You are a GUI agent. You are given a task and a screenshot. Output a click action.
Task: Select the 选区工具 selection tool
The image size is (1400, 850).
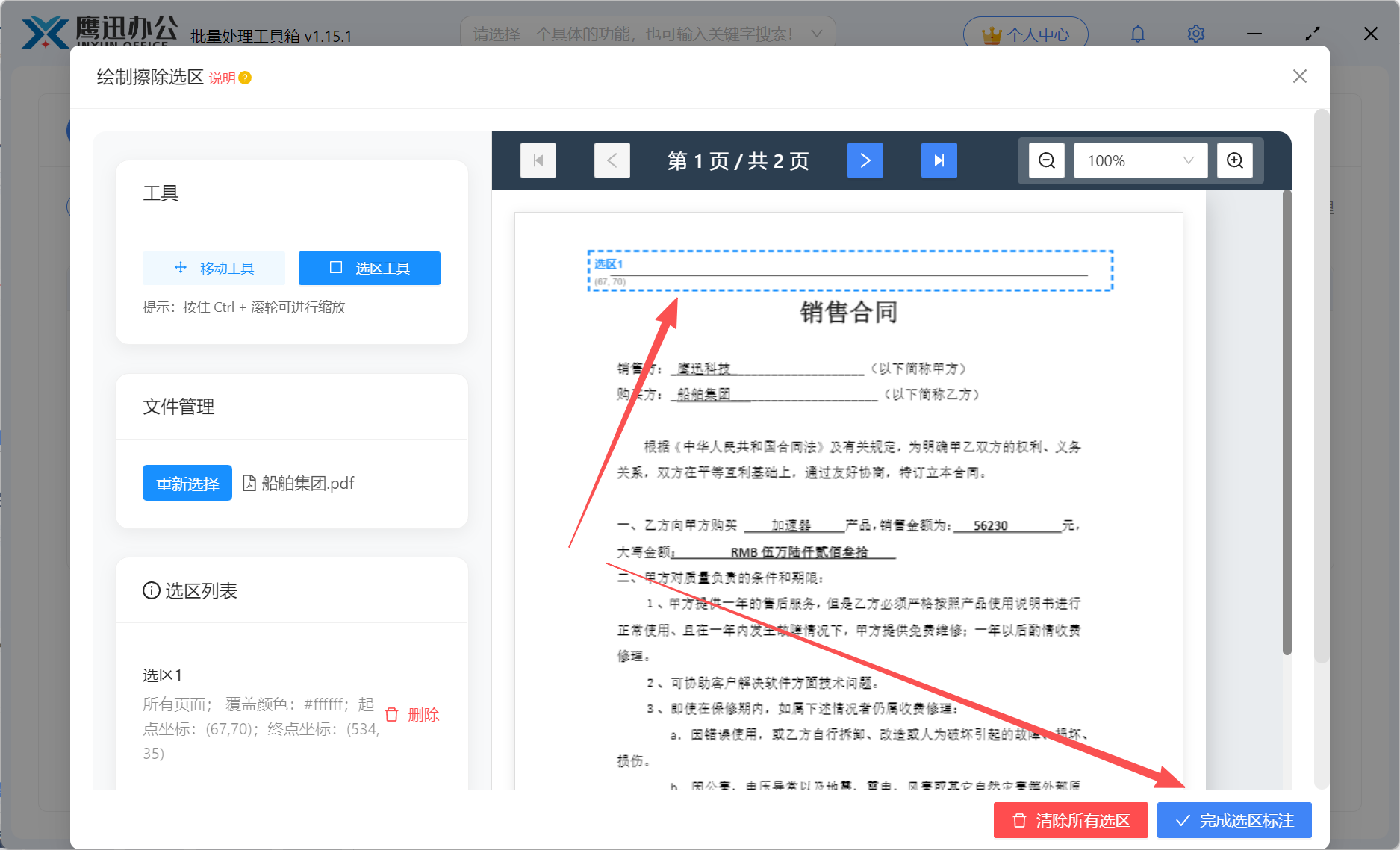point(370,268)
